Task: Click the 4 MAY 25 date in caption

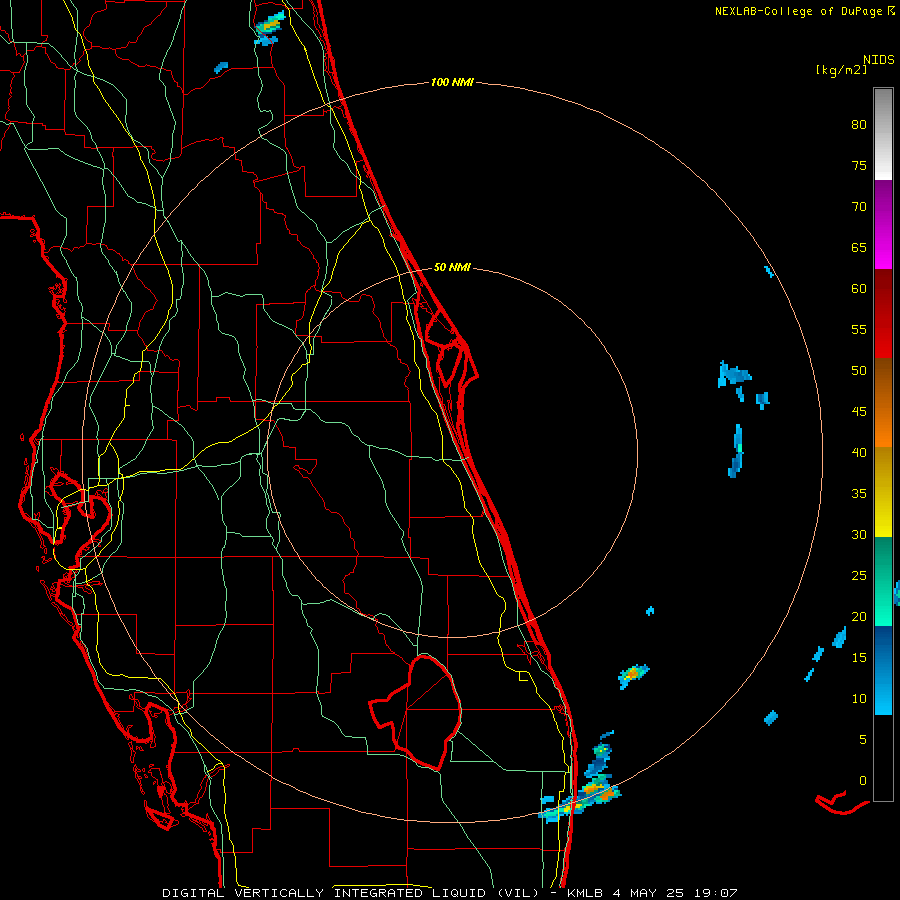Action: click(648, 893)
